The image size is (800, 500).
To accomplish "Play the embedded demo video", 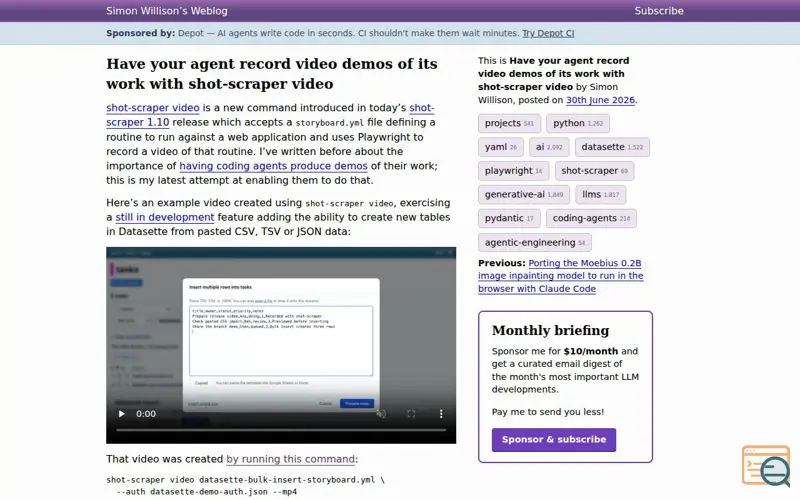I will point(121,414).
